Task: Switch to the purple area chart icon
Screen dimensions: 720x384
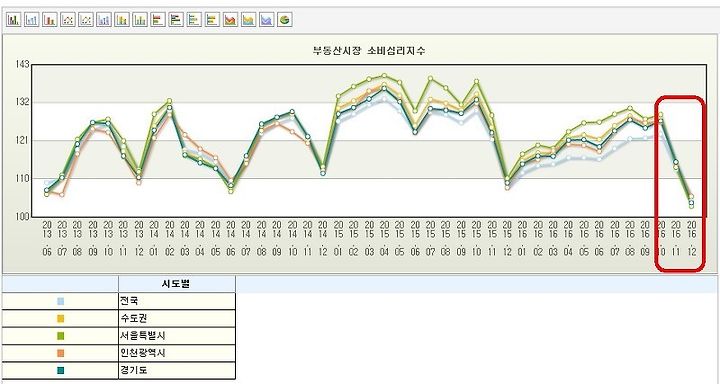Action: point(266,20)
